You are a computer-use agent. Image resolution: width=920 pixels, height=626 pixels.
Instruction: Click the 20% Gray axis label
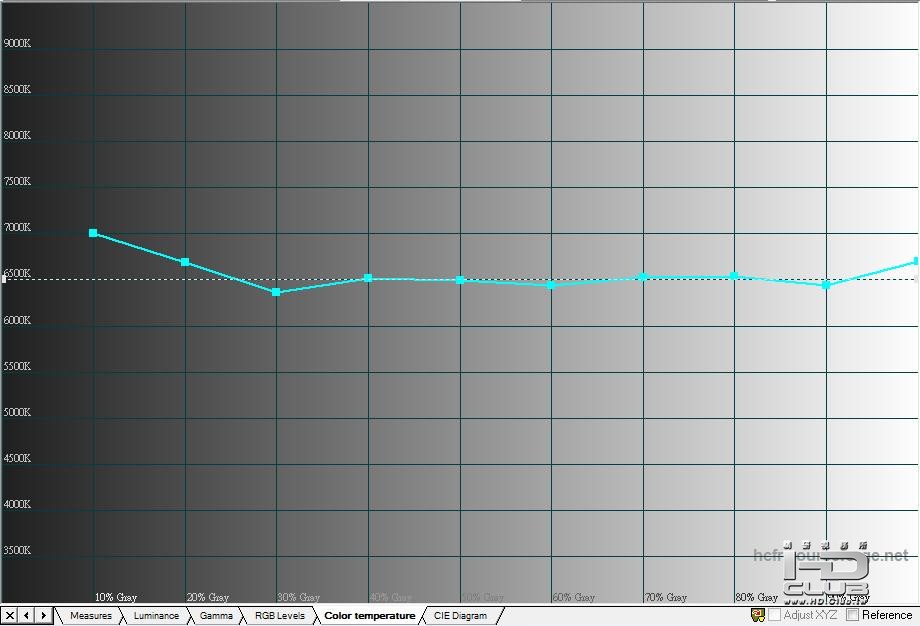pos(208,597)
